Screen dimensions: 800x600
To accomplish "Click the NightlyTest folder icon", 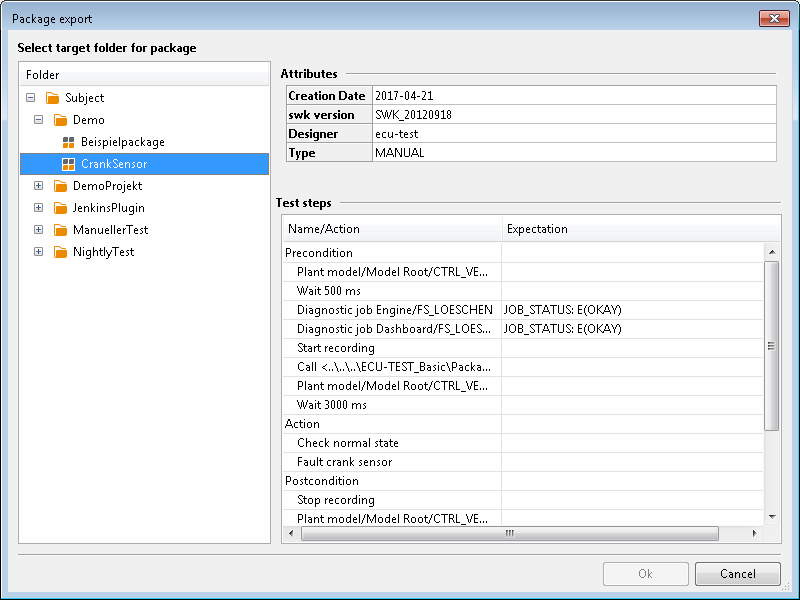I will [60, 252].
